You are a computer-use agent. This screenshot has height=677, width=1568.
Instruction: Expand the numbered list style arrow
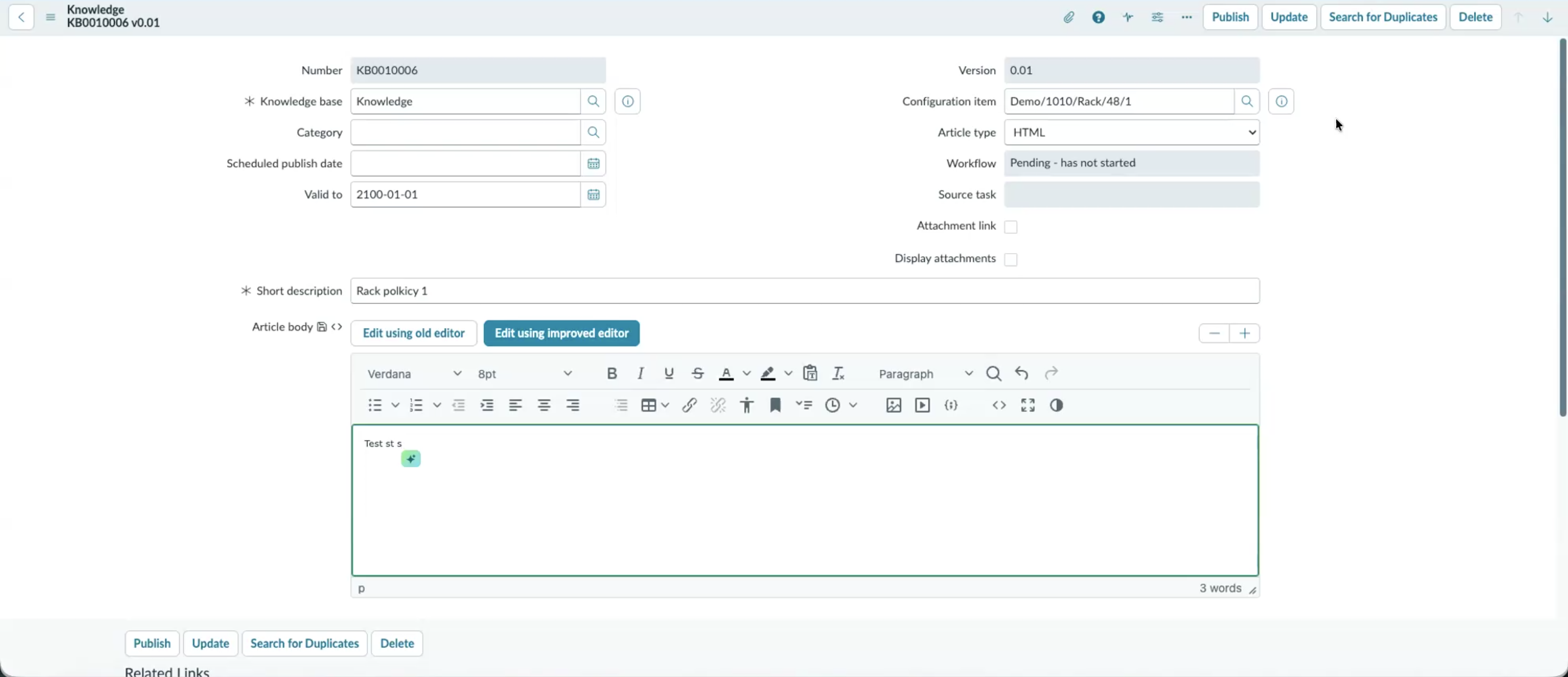pyautogui.click(x=436, y=405)
